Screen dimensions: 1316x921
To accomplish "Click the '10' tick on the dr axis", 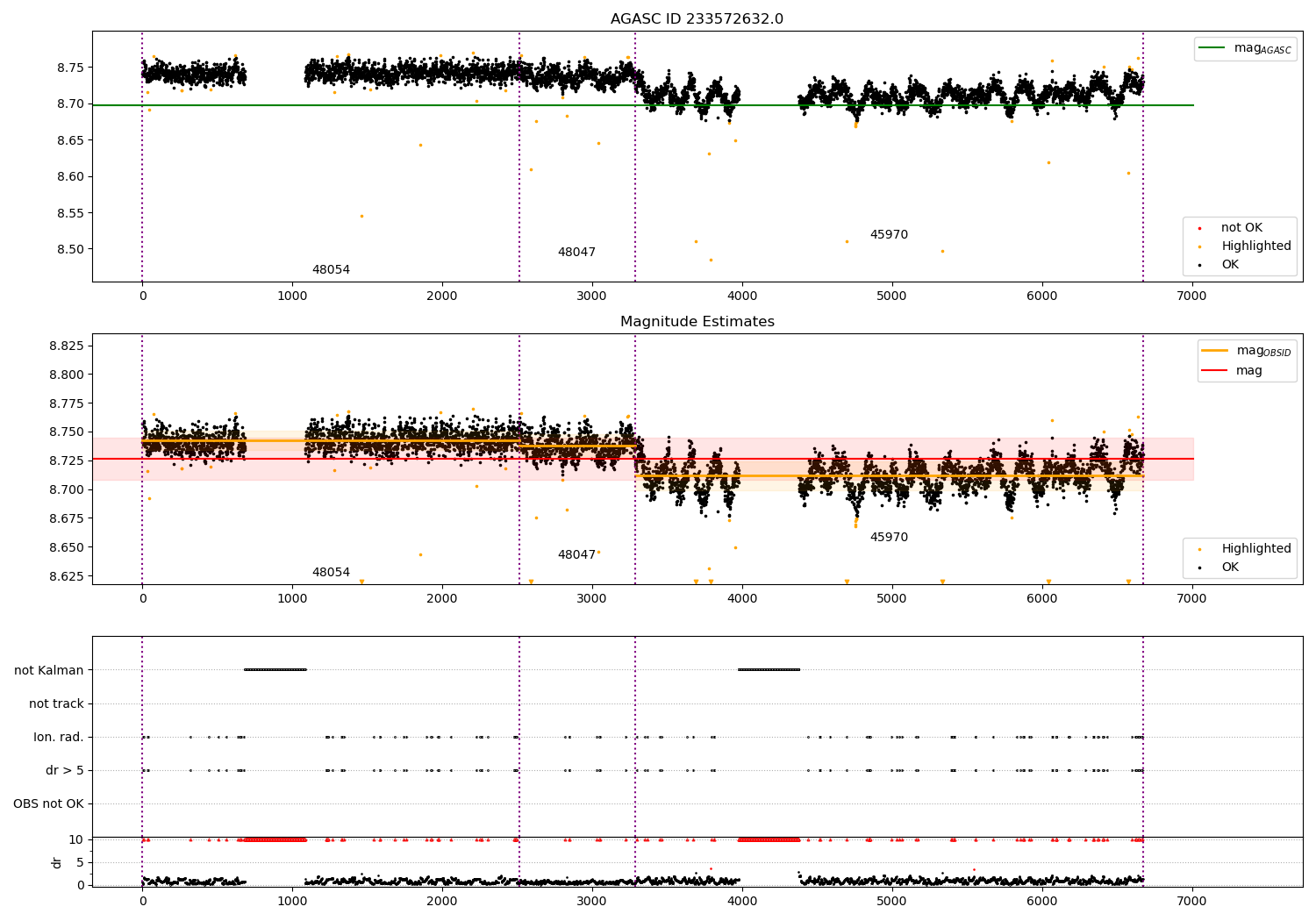I will (77, 839).
